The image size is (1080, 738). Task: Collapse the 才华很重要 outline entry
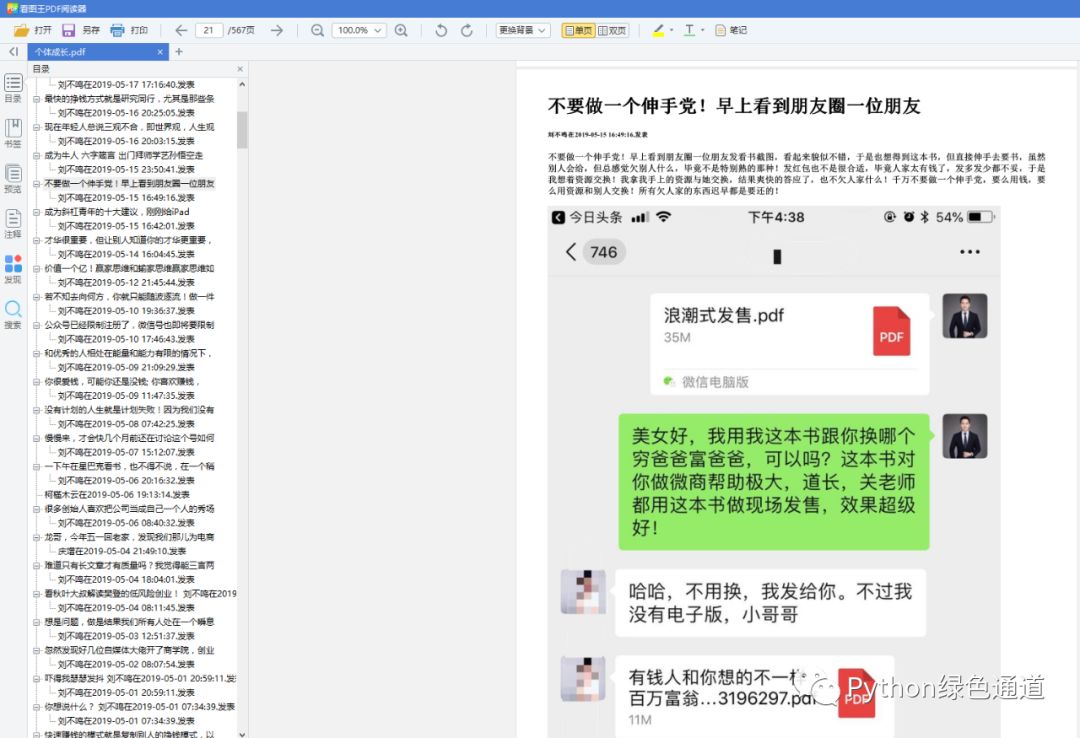click(36, 240)
